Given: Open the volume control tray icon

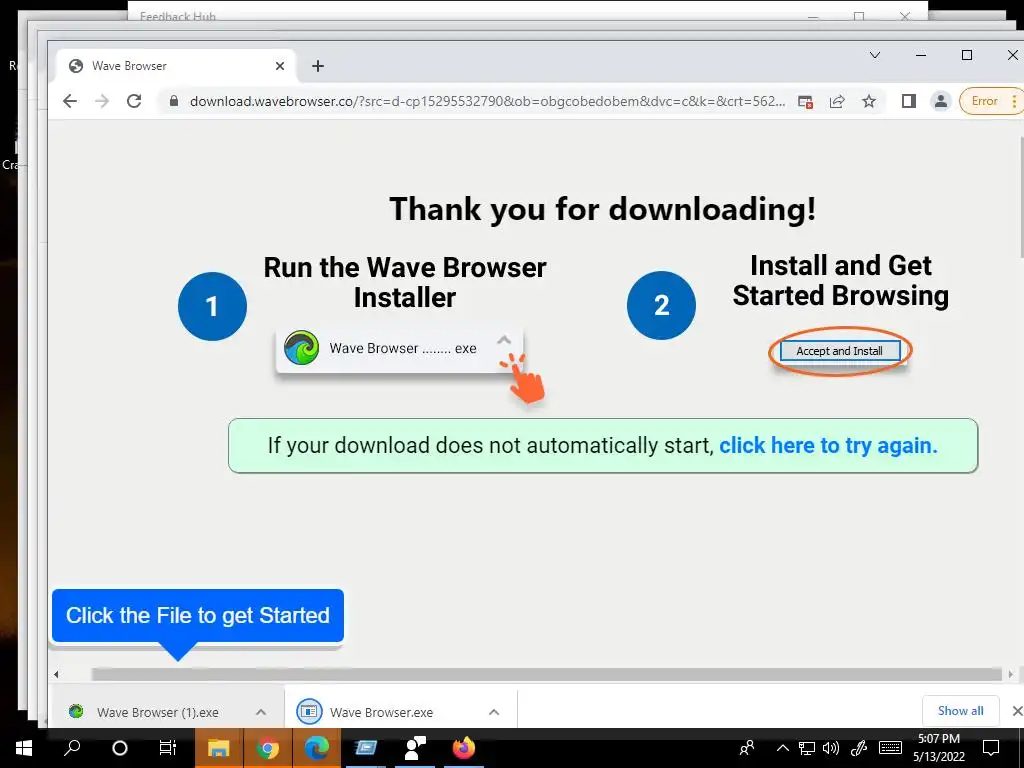Looking at the screenshot, I should click(x=831, y=748).
